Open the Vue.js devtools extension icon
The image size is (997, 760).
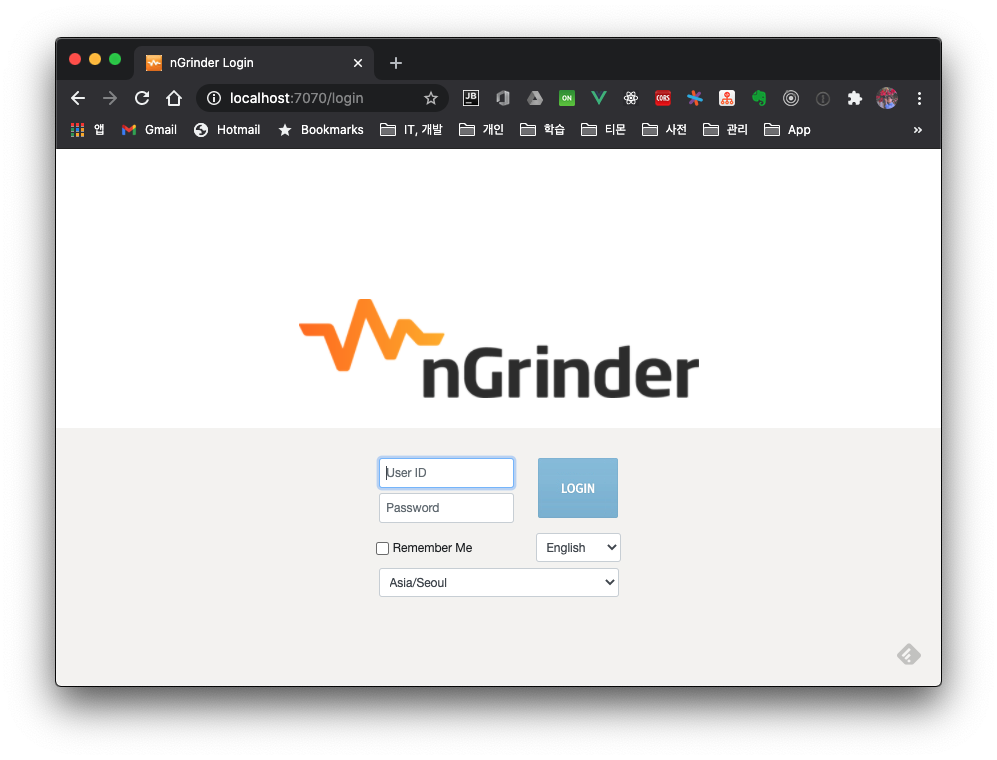click(x=599, y=98)
